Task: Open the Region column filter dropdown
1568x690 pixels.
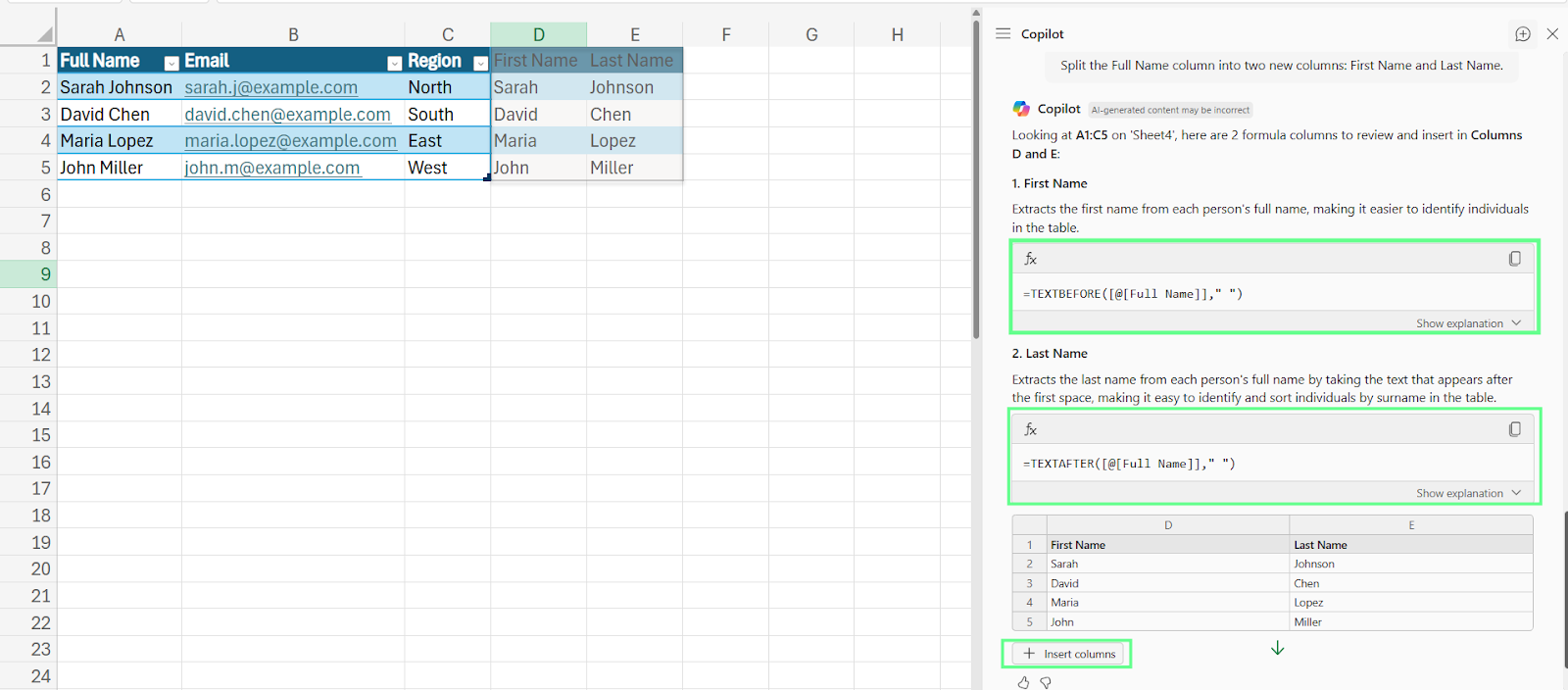Action: [x=480, y=63]
